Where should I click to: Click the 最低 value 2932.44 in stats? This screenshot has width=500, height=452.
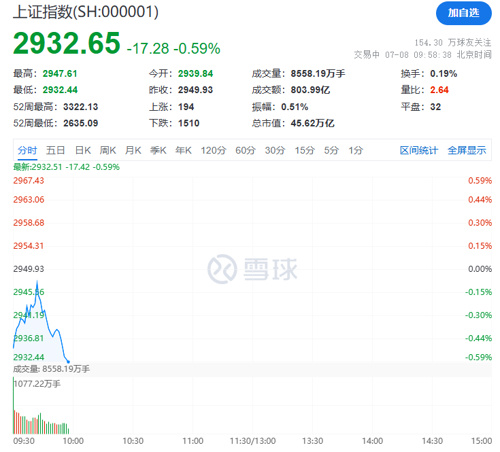60,90
